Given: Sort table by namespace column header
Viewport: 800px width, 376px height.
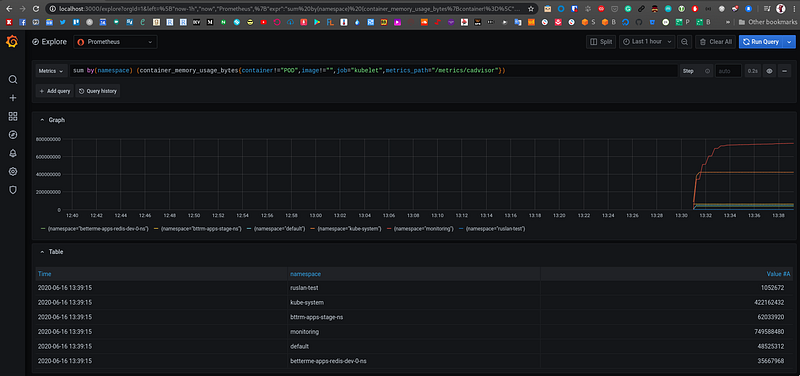Looking at the screenshot, I should coord(305,274).
